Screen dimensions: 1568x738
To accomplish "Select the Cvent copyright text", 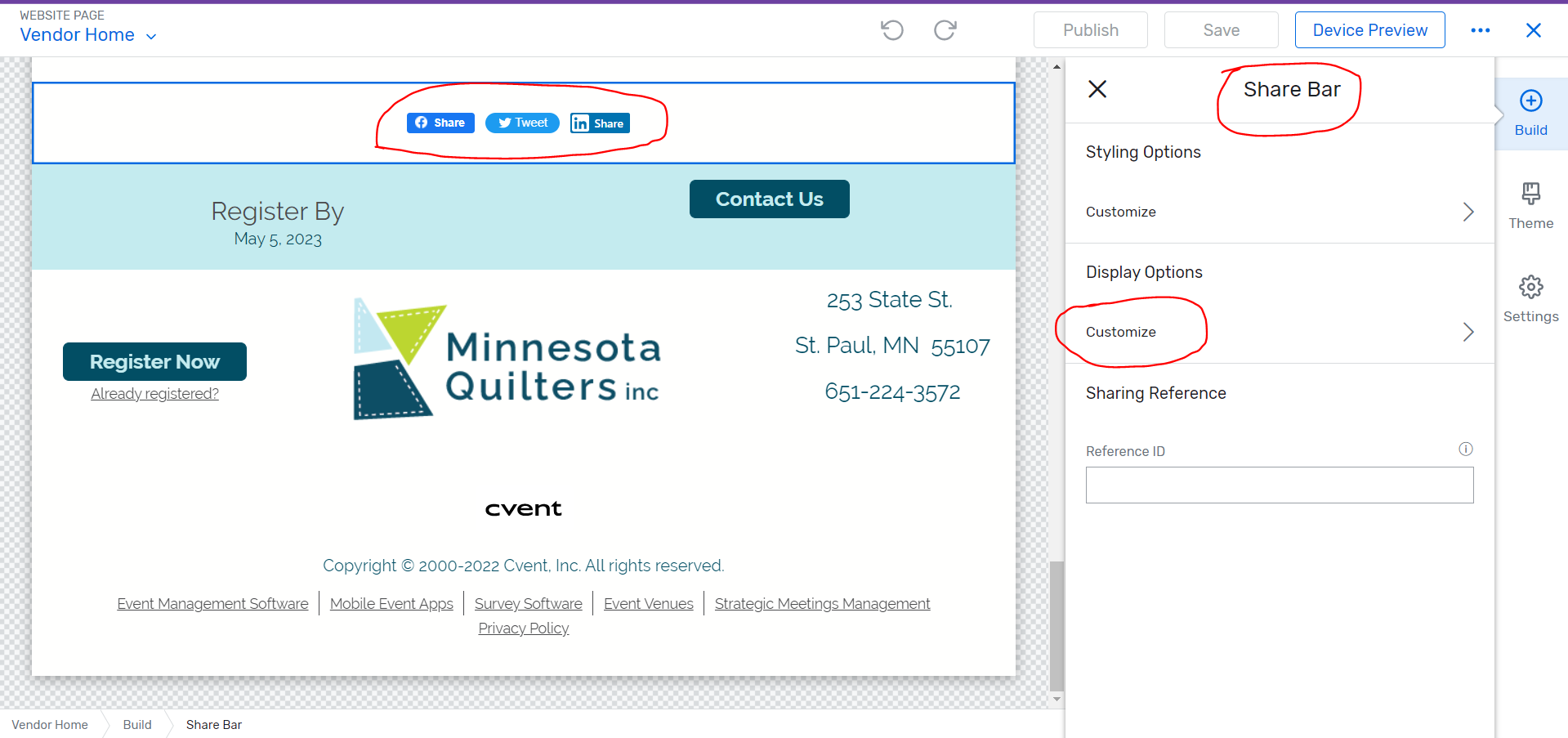I will coord(524,566).
